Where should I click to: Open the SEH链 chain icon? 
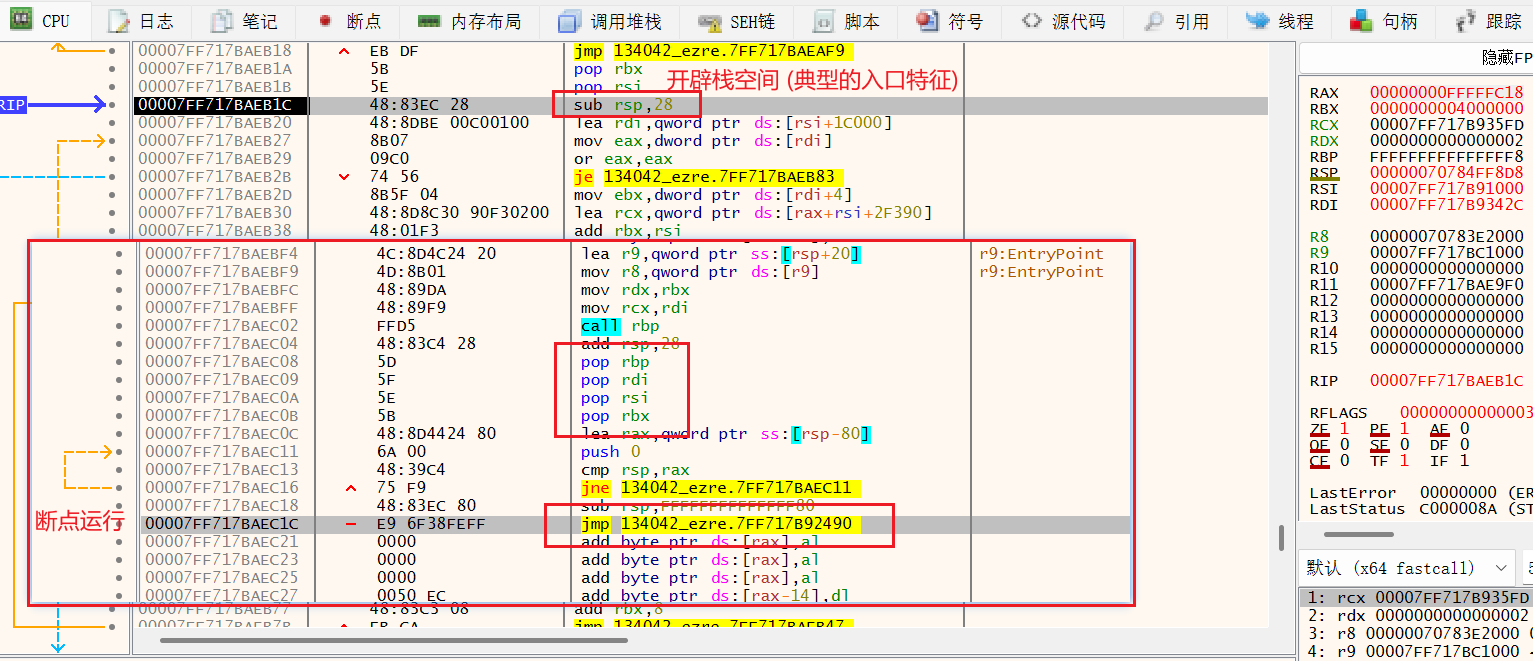pyautogui.click(x=710, y=21)
